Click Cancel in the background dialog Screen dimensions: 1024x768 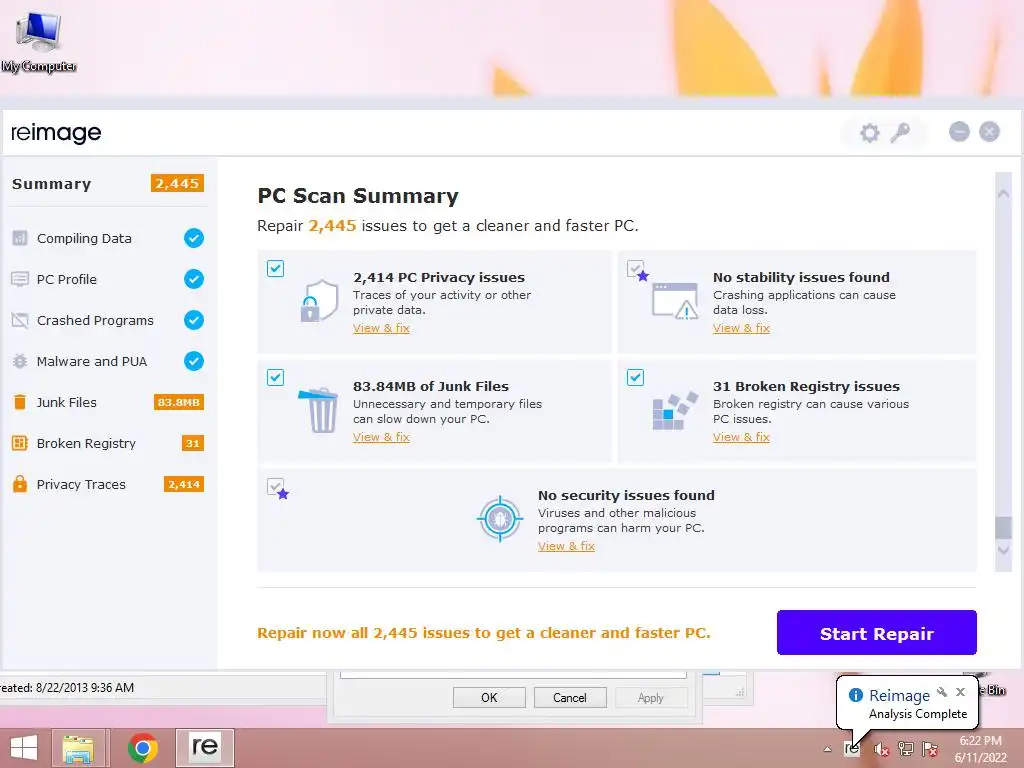tap(569, 697)
